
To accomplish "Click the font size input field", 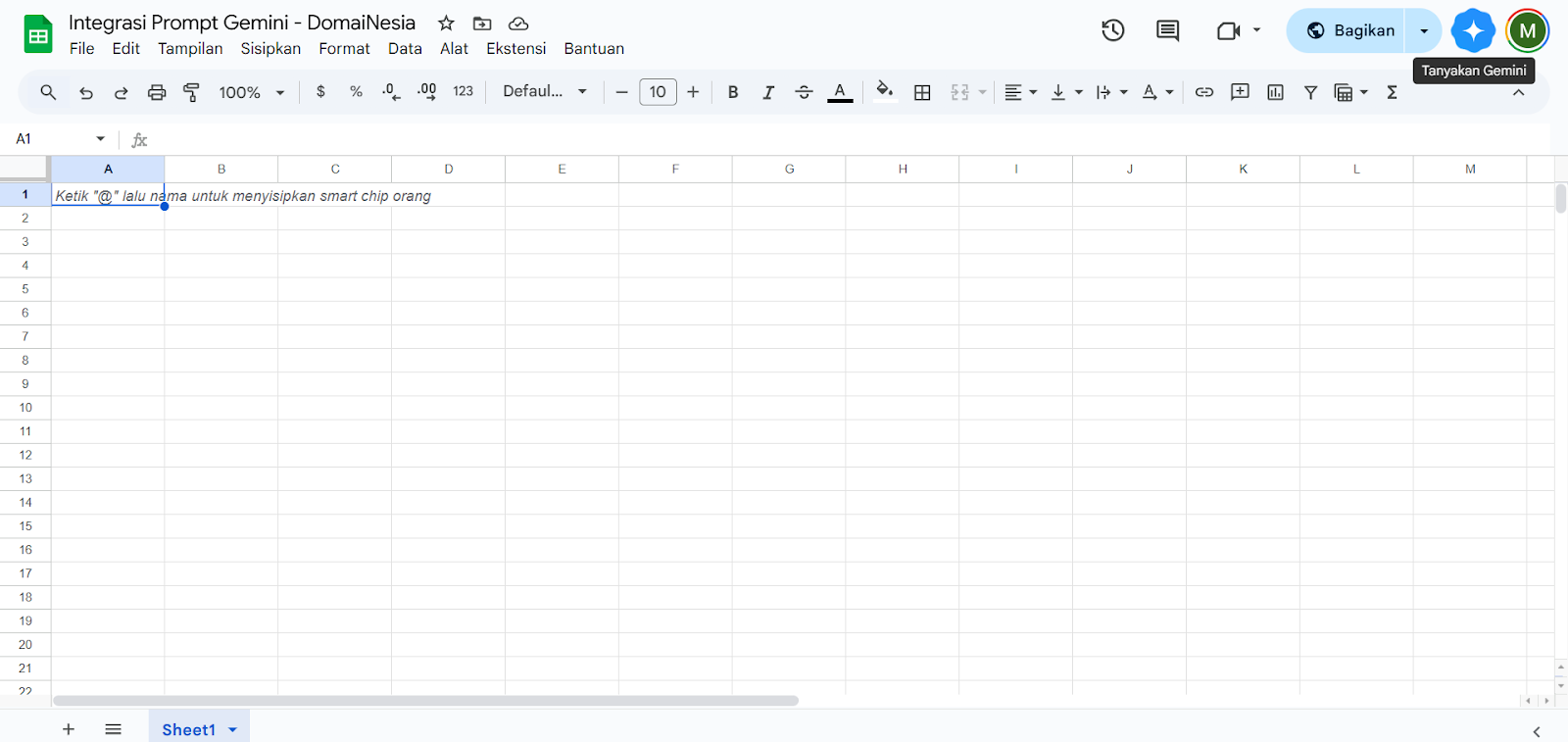I will [x=658, y=92].
